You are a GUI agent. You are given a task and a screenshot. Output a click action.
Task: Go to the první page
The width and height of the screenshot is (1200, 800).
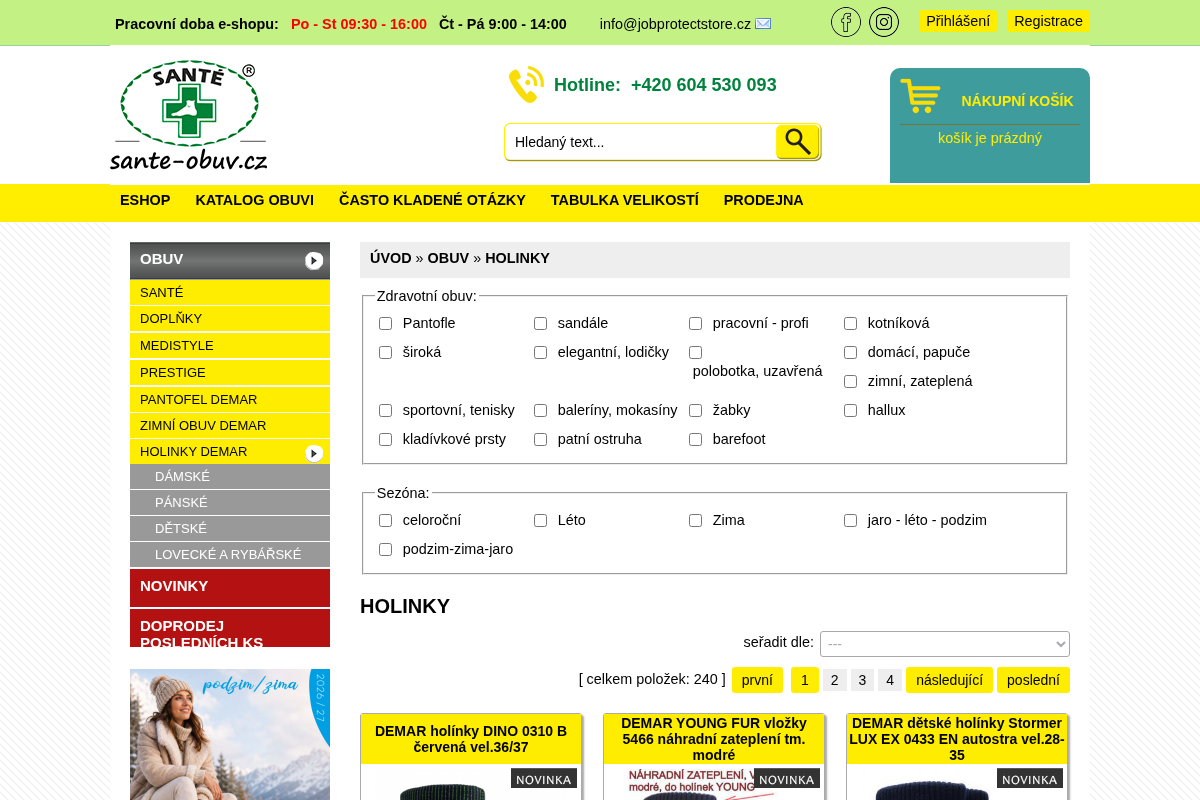757,680
